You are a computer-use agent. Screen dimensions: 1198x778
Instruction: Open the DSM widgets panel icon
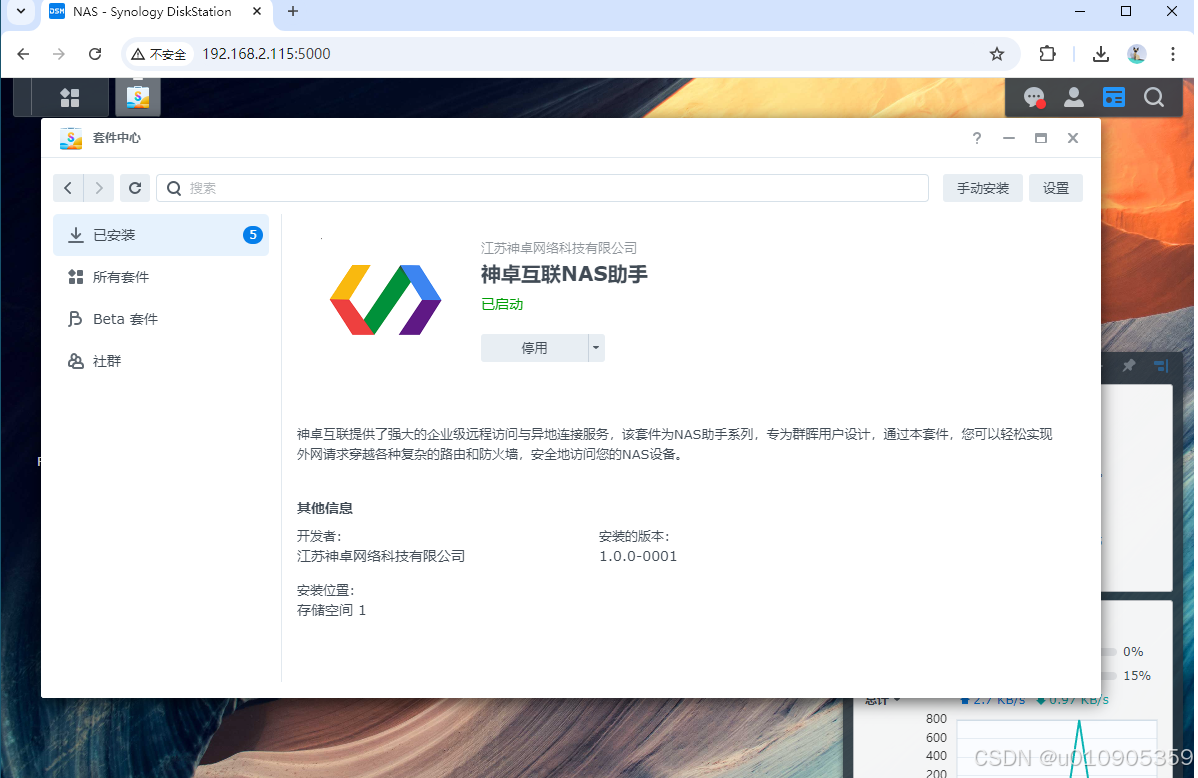[x=1114, y=97]
